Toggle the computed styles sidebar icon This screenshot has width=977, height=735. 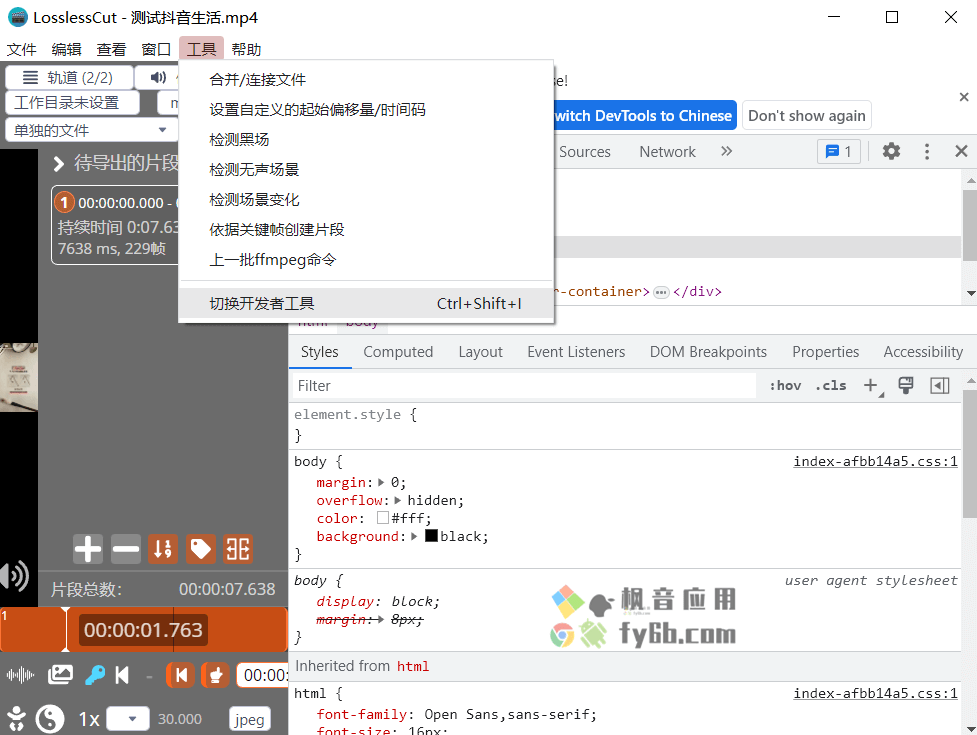(940, 386)
